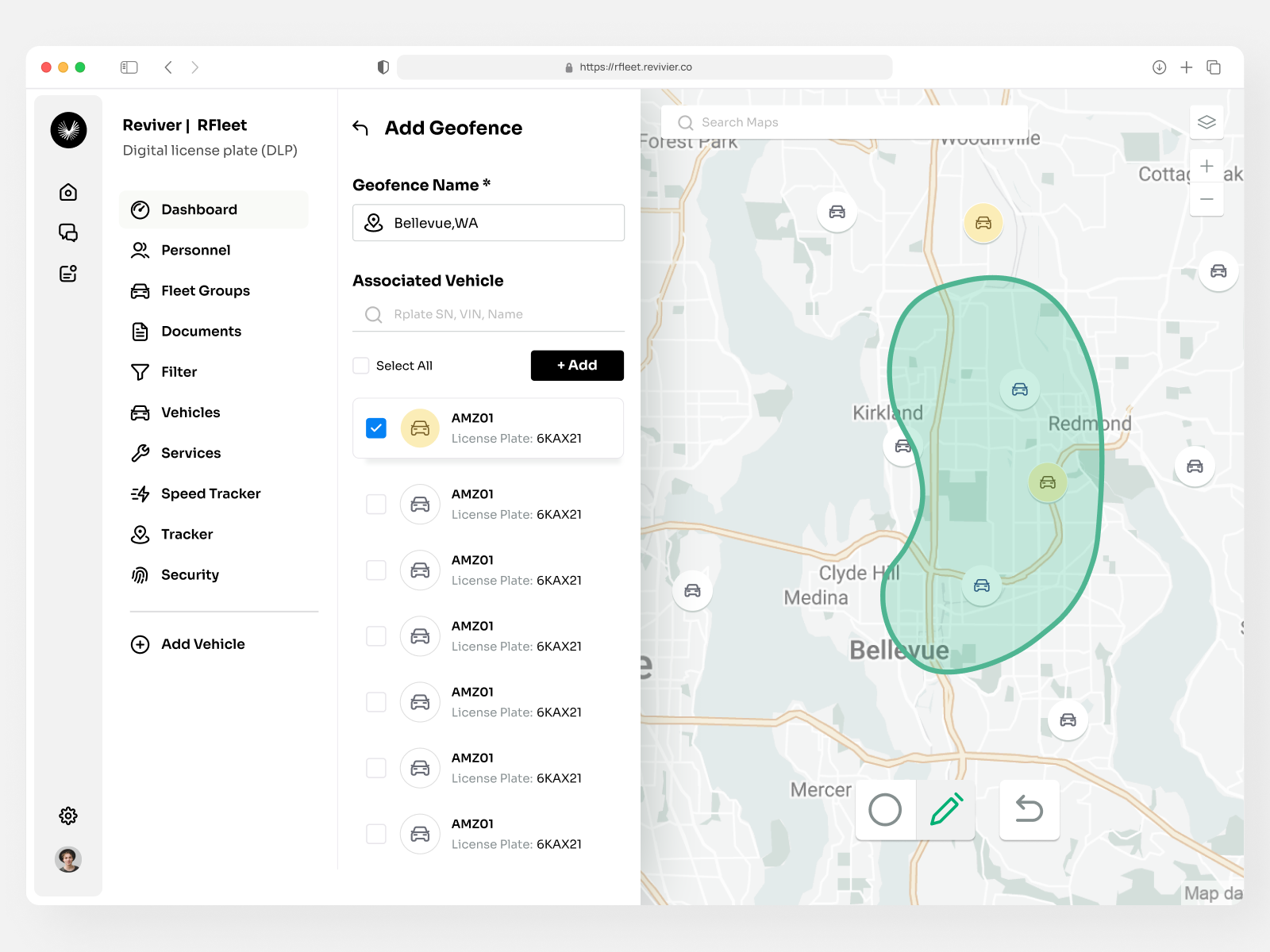Uncheck the selected AMZ01 vehicle
The height and width of the screenshot is (952, 1270).
point(375,428)
